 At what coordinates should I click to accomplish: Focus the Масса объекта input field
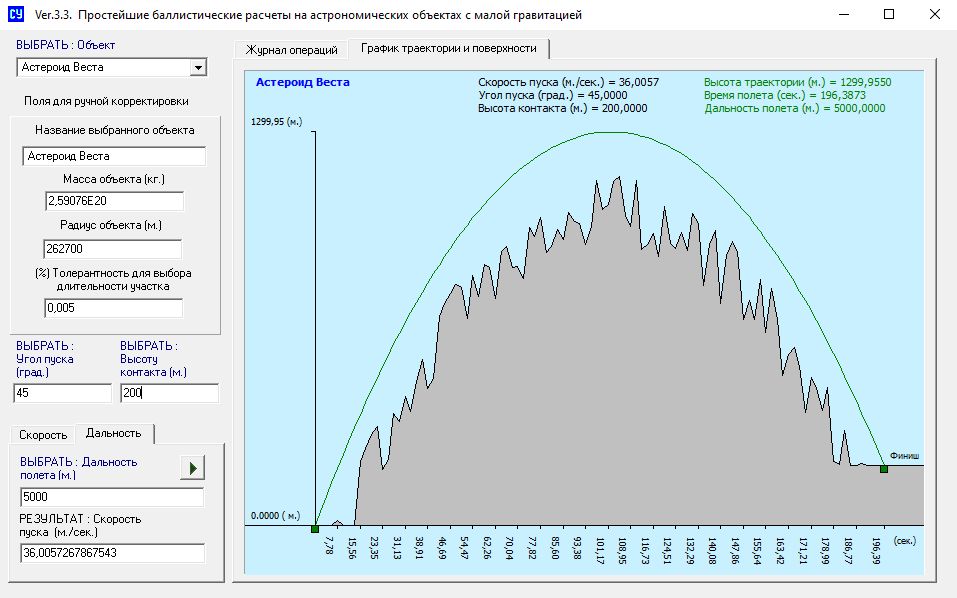(x=113, y=202)
